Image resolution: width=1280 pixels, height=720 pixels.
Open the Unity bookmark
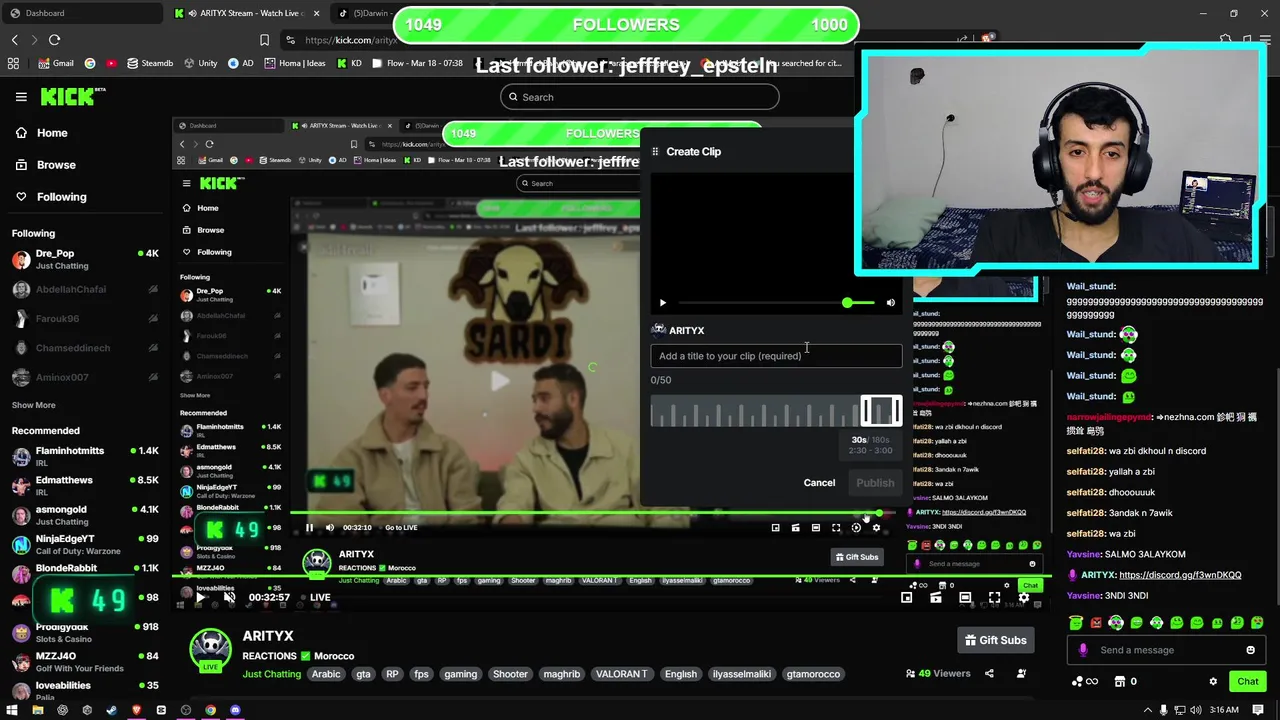click(x=200, y=63)
